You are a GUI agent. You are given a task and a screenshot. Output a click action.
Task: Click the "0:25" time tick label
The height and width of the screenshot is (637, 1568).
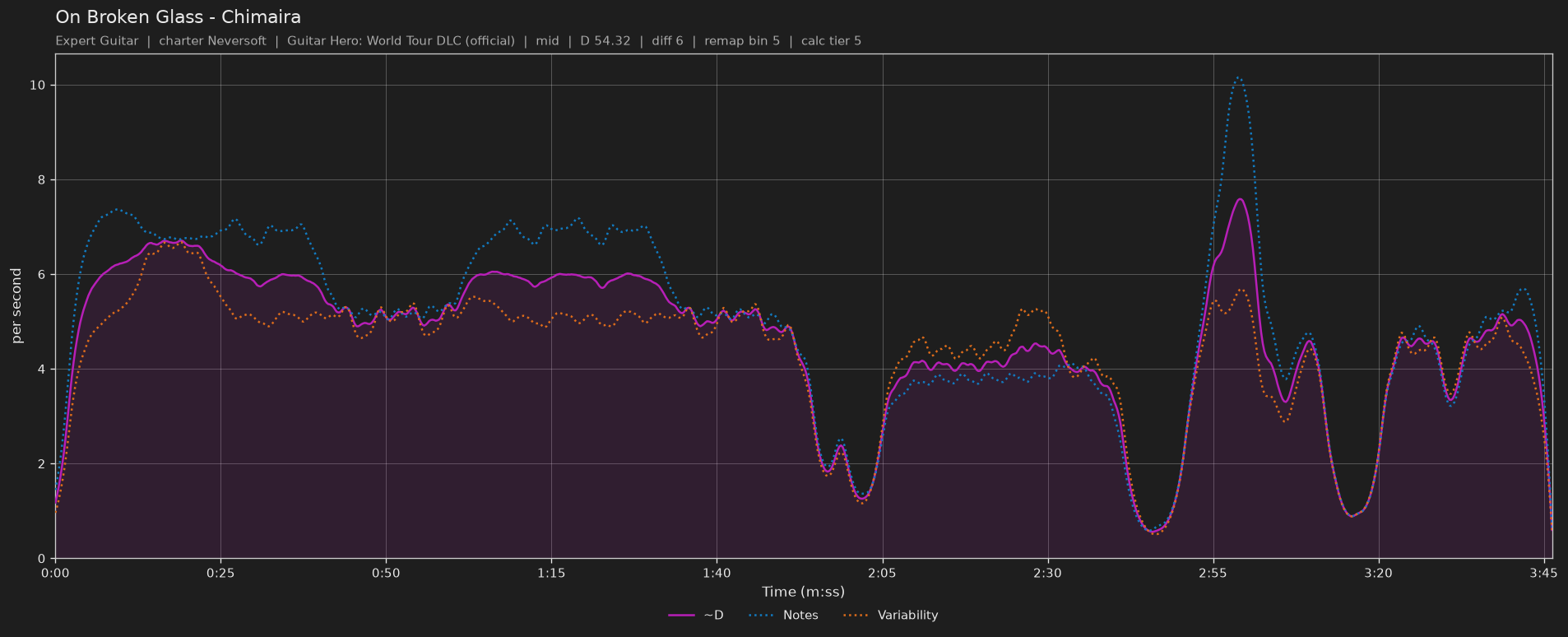tap(220, 573)
